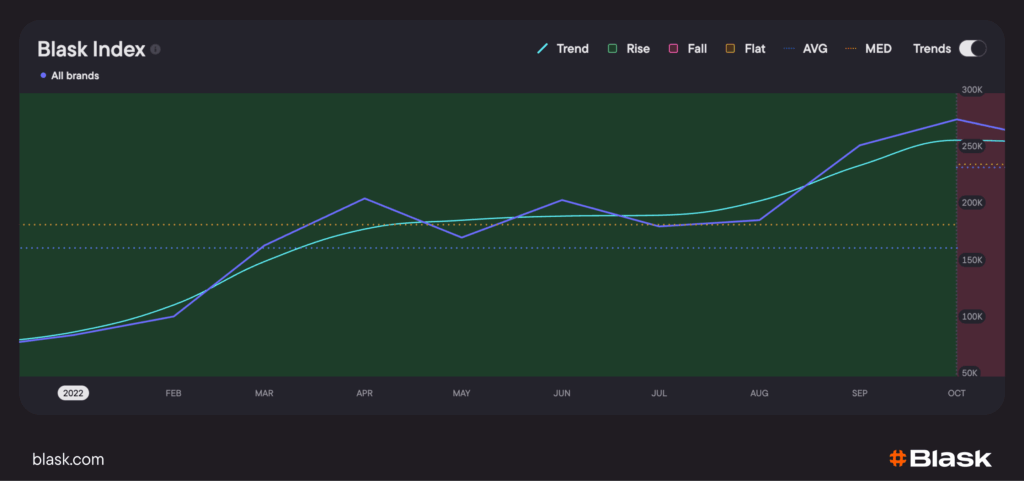Viewport: 1024px width, 481px height.
Task: Turn off the Trends toggle switch
Action: click(x=972, y=48)
